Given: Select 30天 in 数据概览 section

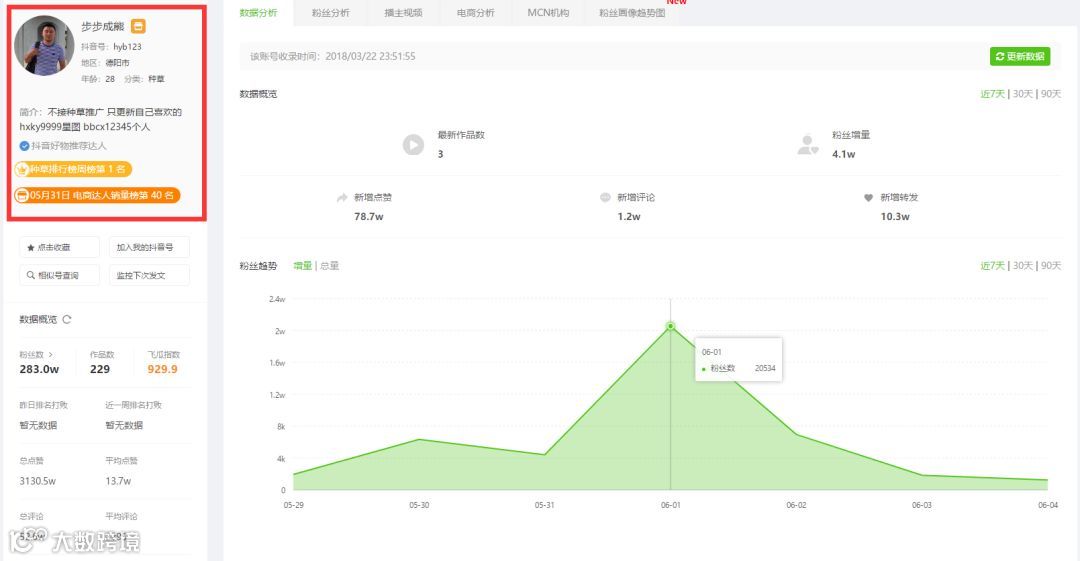Looking at the screenshot, I should (x=1023, y=94).
